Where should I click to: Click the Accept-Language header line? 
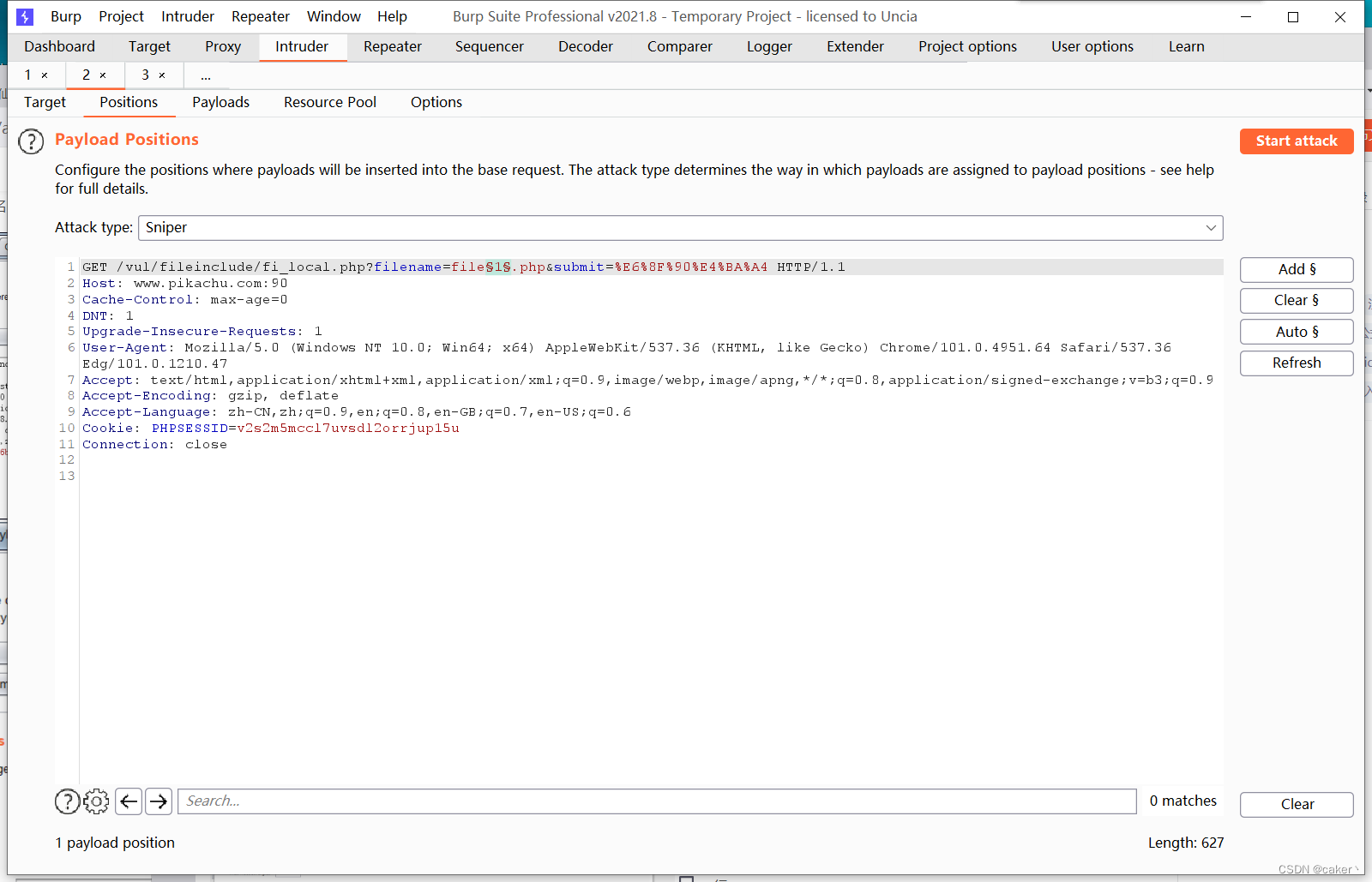pyautogui.click(x=357, y=412)
